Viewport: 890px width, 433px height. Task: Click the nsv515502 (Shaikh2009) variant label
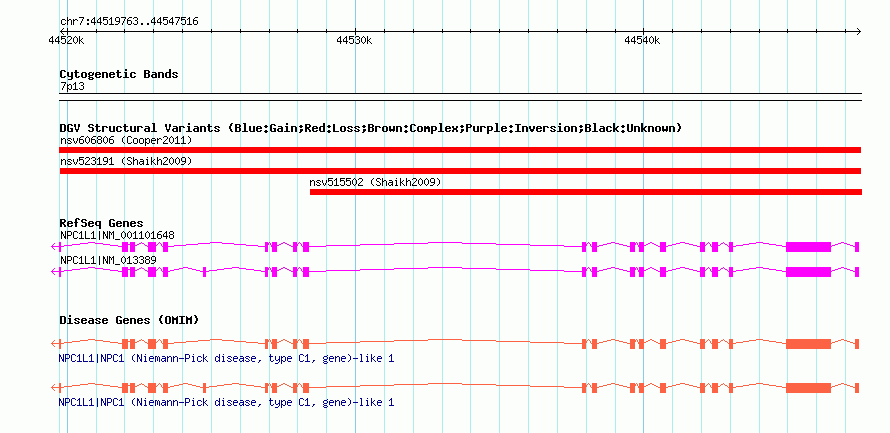[x=375, y=182]
